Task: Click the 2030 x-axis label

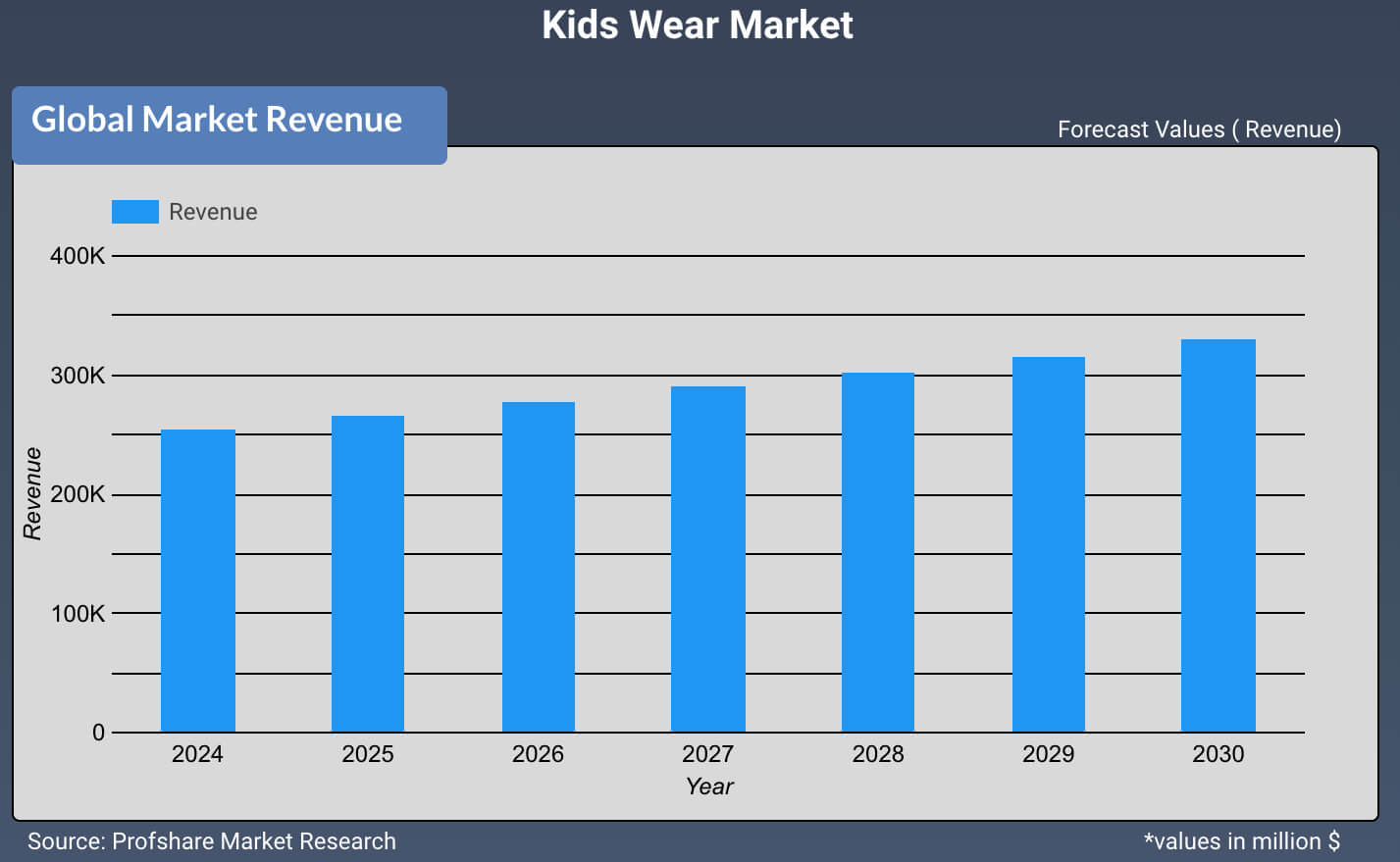Action: pos(1219,754)
